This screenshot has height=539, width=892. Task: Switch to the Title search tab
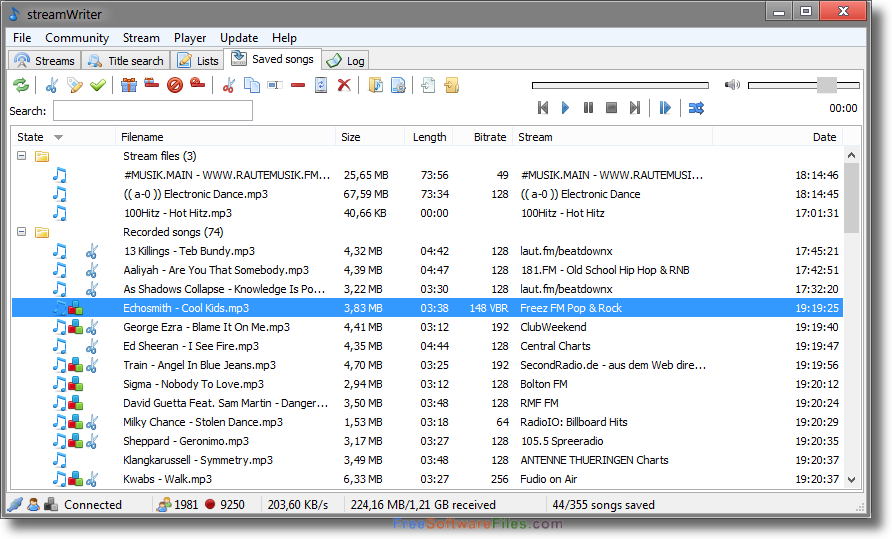click(126, 60)
